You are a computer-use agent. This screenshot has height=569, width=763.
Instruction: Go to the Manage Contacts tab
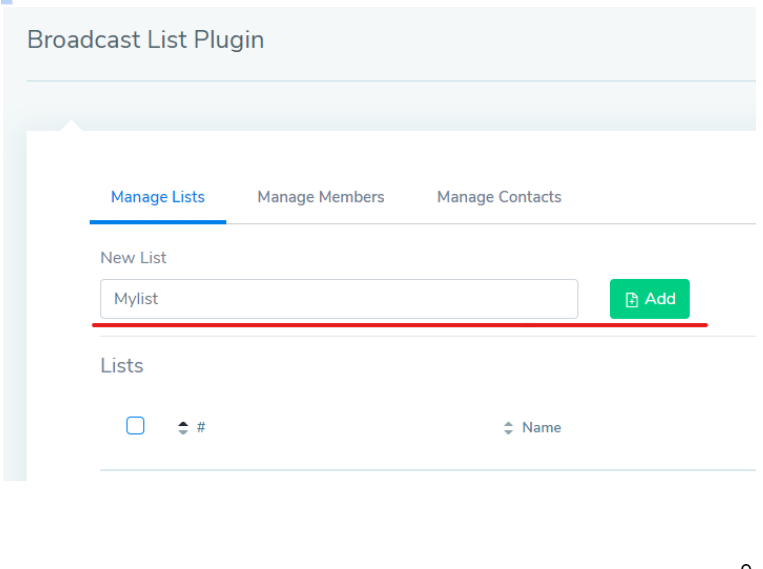pos(499,197)
